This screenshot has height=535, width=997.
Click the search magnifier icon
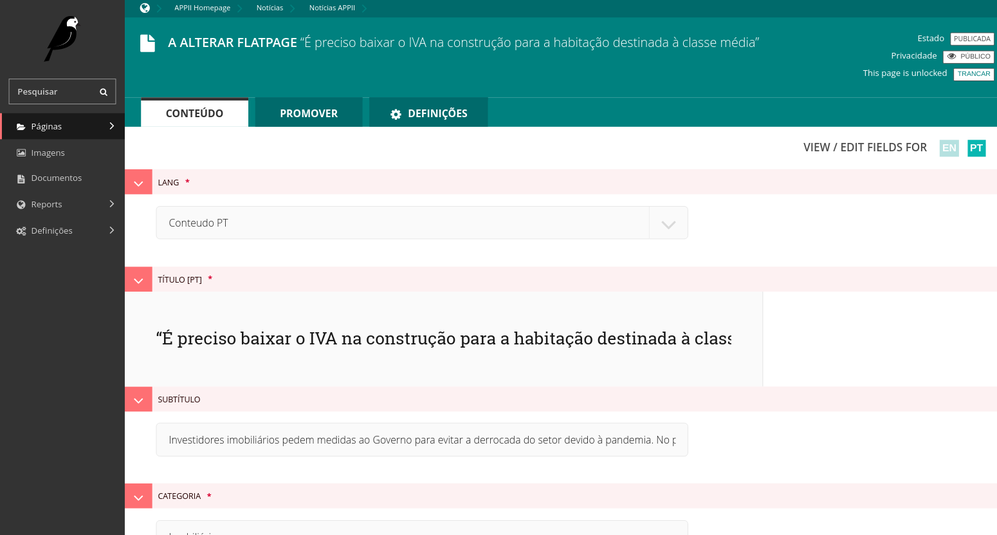(103, 92)
